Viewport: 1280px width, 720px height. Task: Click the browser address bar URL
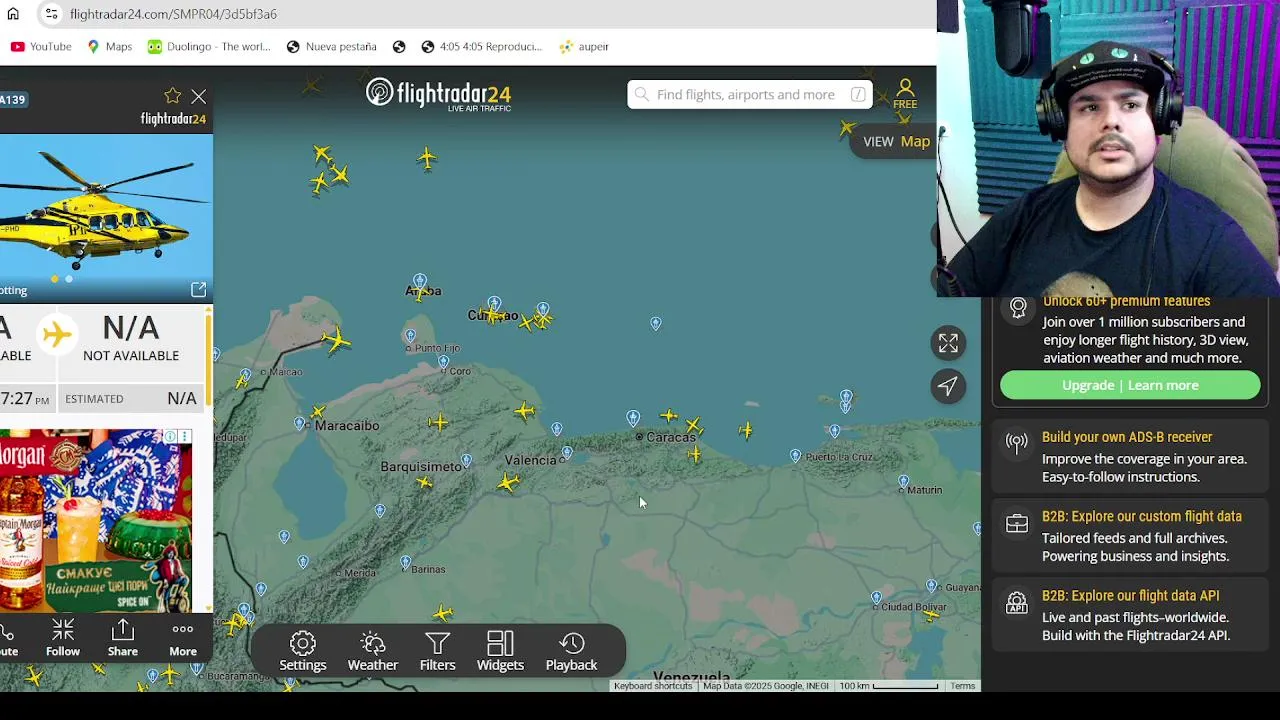pos(173,14)
